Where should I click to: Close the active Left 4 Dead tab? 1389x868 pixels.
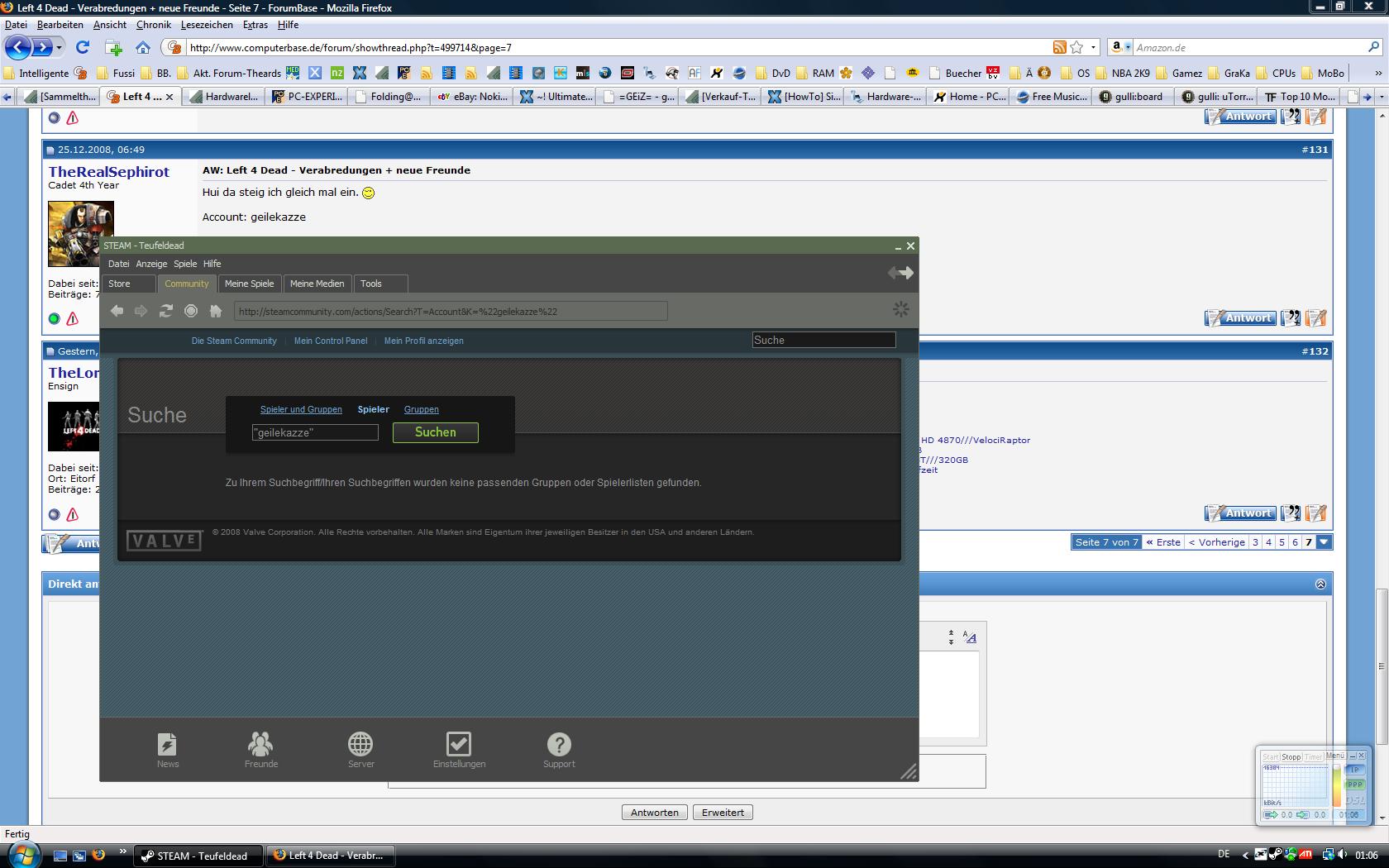169,97
